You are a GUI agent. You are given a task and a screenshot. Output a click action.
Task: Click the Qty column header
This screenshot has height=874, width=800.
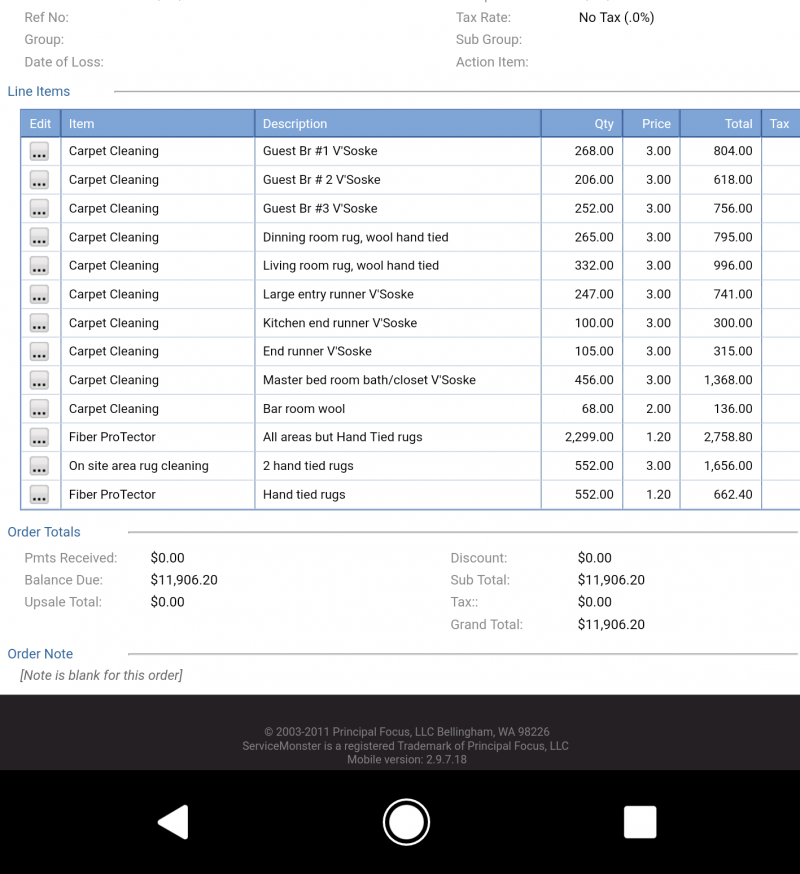[x=603, y=124]
